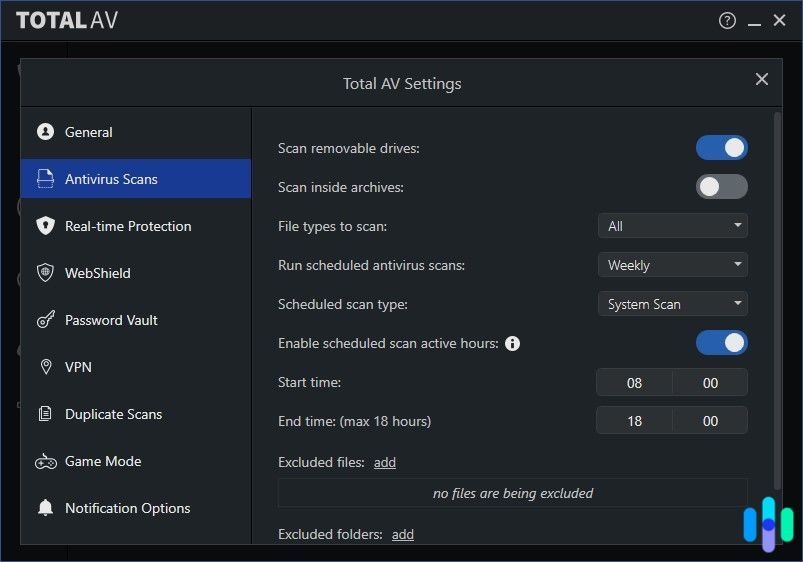Open the Scheduled scan type dropdown
The width and height of the screenshot is (803, 562).
672,304
